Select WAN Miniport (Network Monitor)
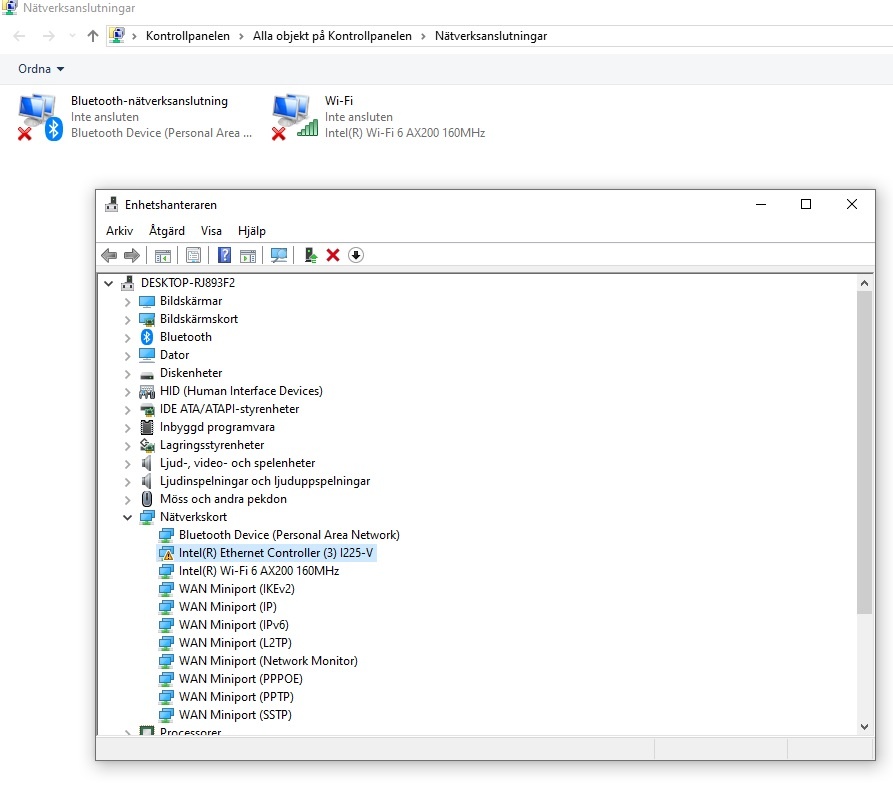 [268, 661]
